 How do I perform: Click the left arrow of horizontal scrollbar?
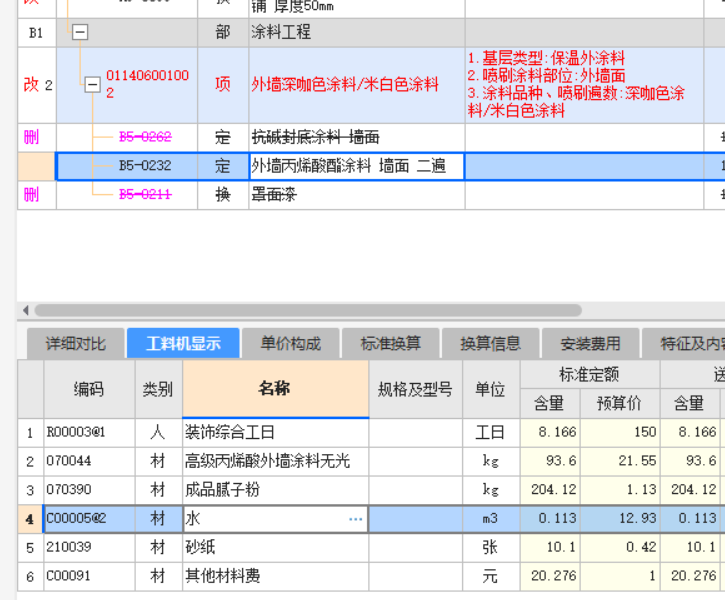pyautogui.click(x=26, y=310)
